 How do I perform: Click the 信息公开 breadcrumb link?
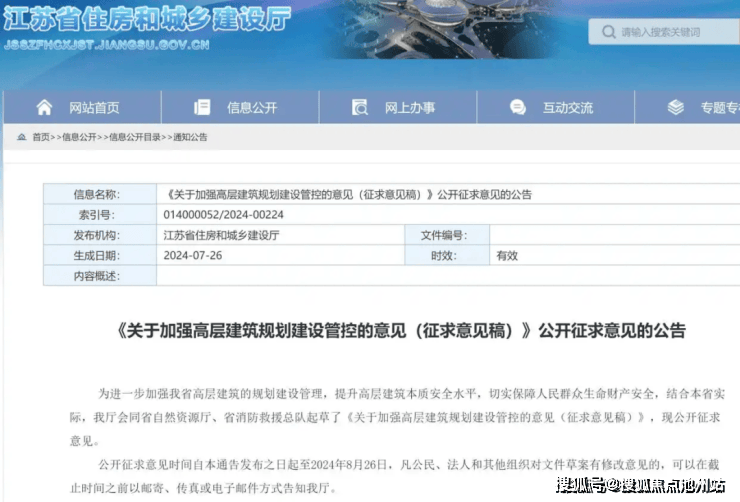click(x=79, y=137)
